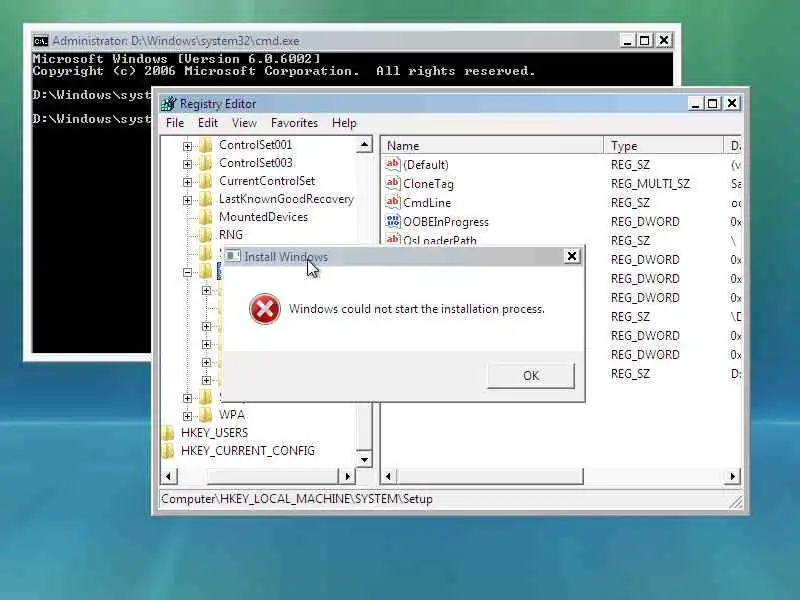
Task: Open the Favorites menu in Registry Editor
Action: [x=294, y=123]
